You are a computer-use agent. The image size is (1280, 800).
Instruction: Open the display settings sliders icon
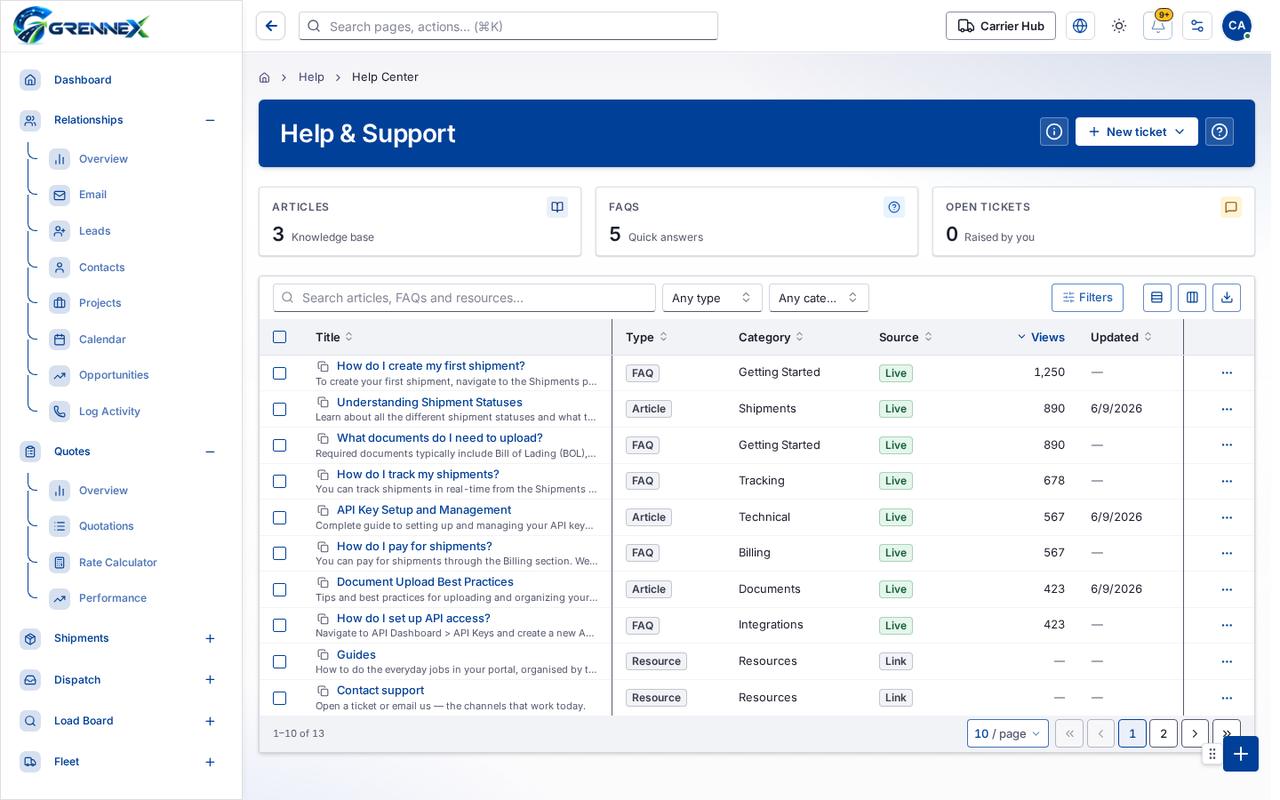point(1197,26)
